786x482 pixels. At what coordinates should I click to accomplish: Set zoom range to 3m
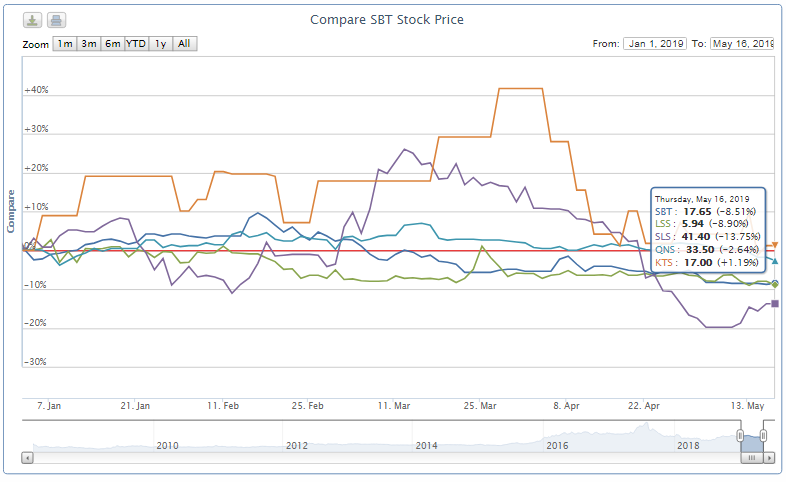point(89,44)
